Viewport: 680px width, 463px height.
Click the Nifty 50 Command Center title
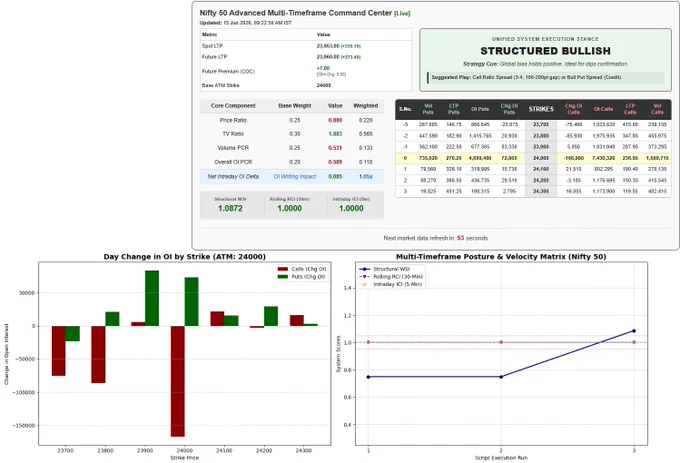coord(296,13)
